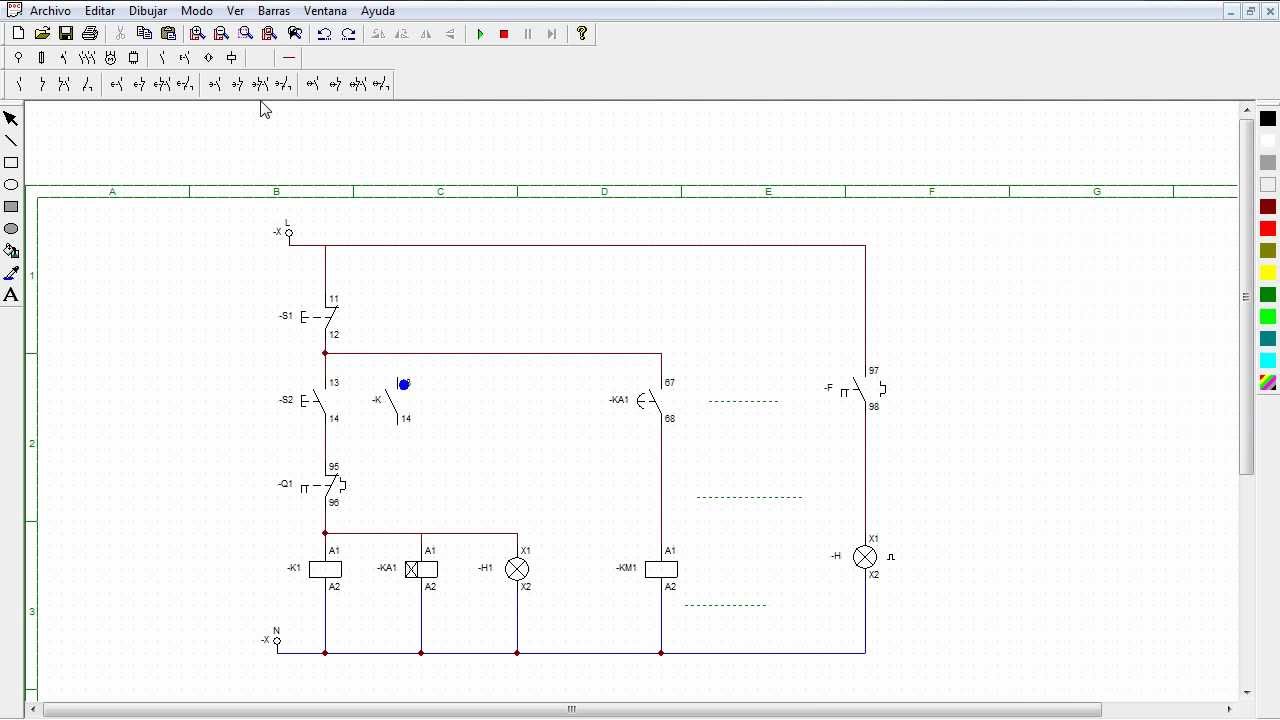The image size is (1280, 720).
Task: Open the Dibujar menu
Action: pos(148,11)
